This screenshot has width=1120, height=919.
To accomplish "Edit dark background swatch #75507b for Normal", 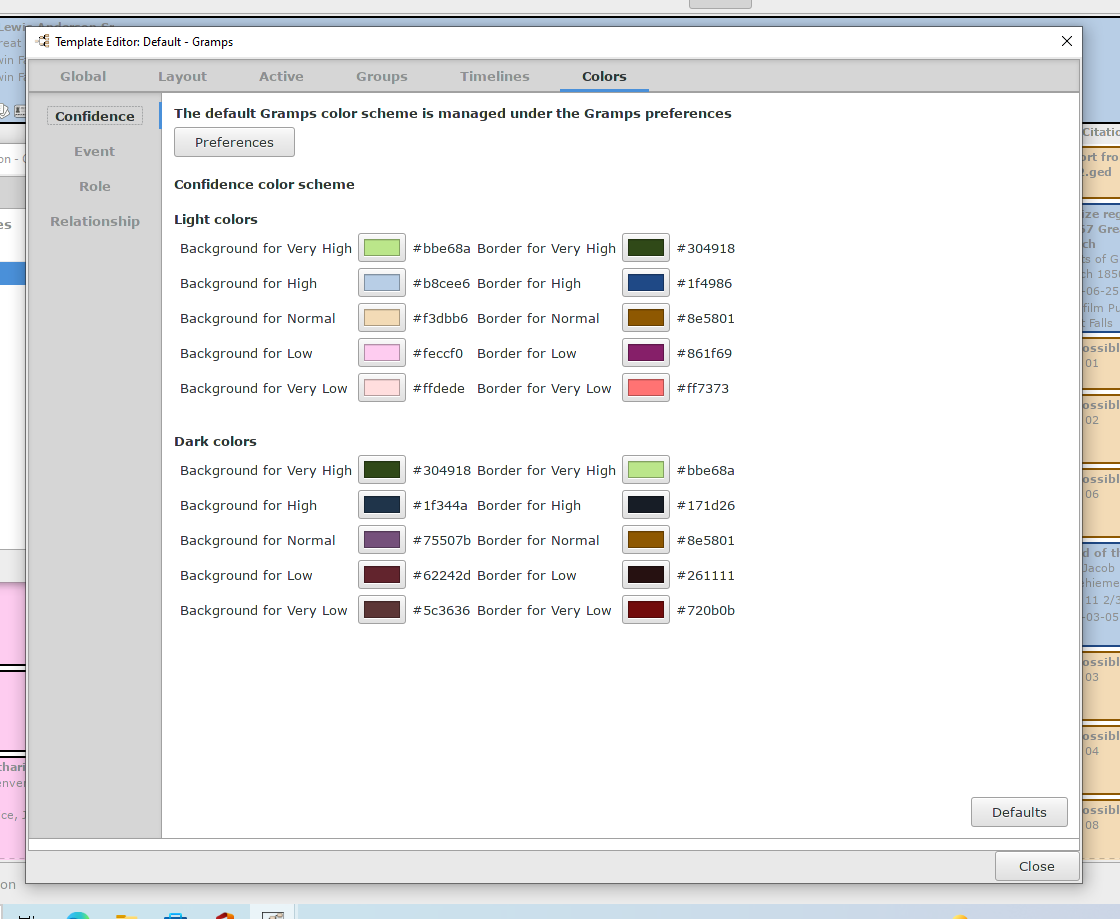I will pos(382,540).
